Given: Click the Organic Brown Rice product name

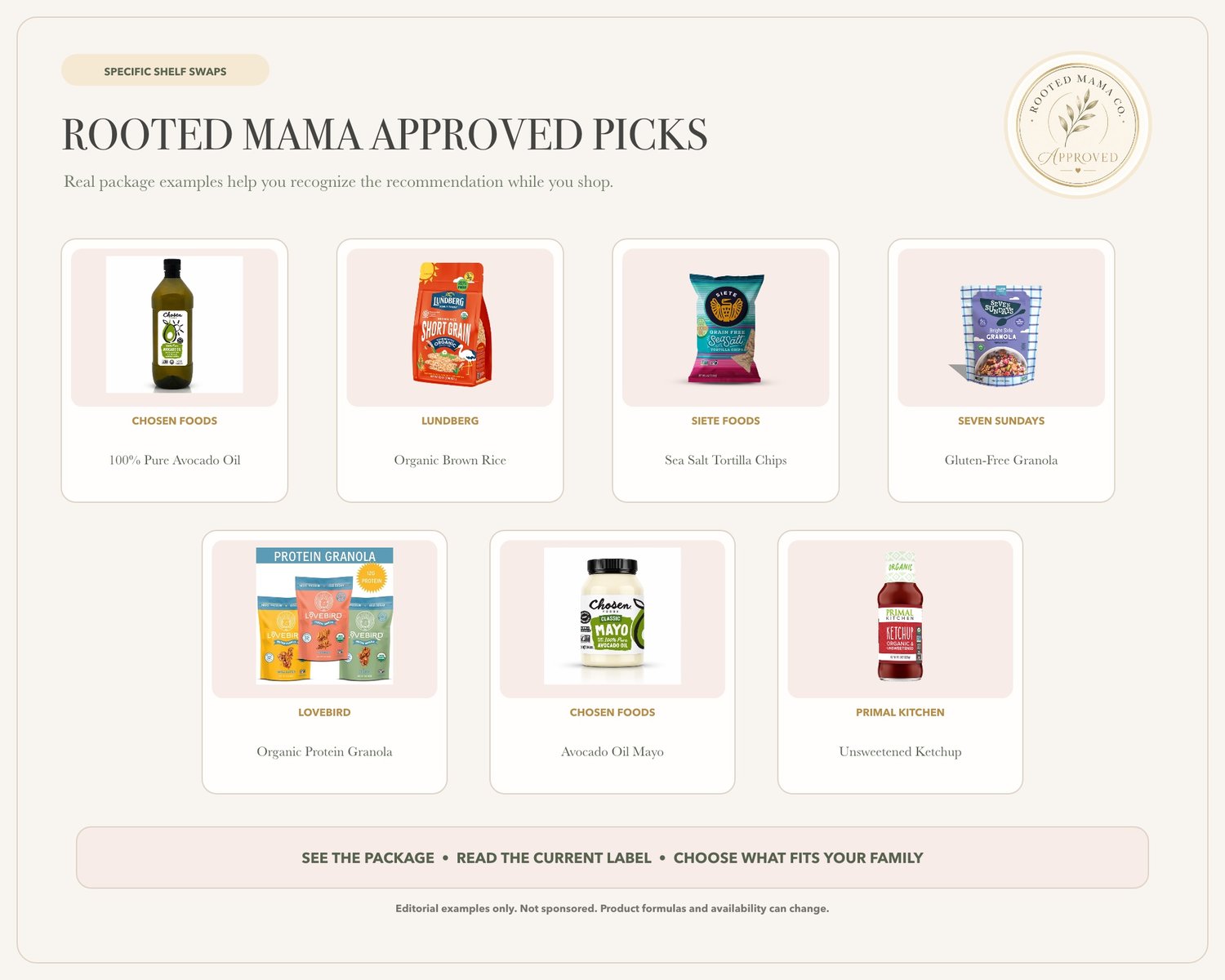Looking at the screenshot, I should 450,461.
